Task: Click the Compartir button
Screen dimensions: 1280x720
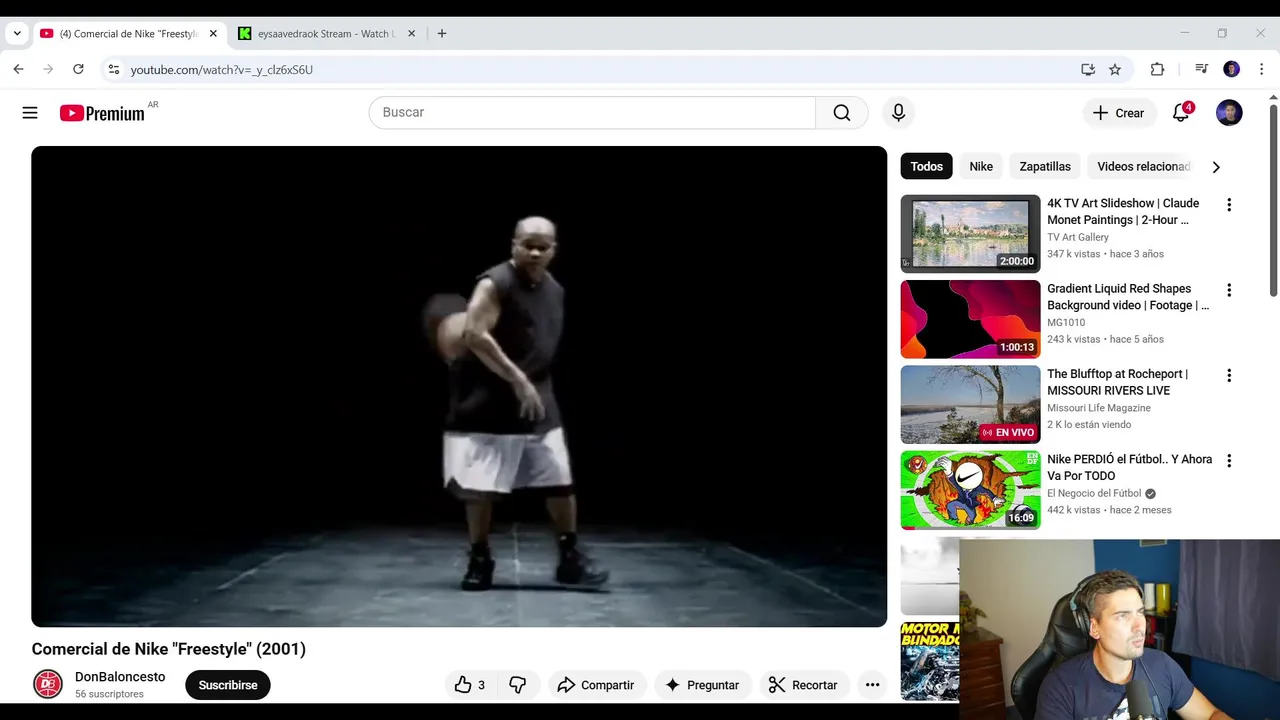Action: (596, 685)
